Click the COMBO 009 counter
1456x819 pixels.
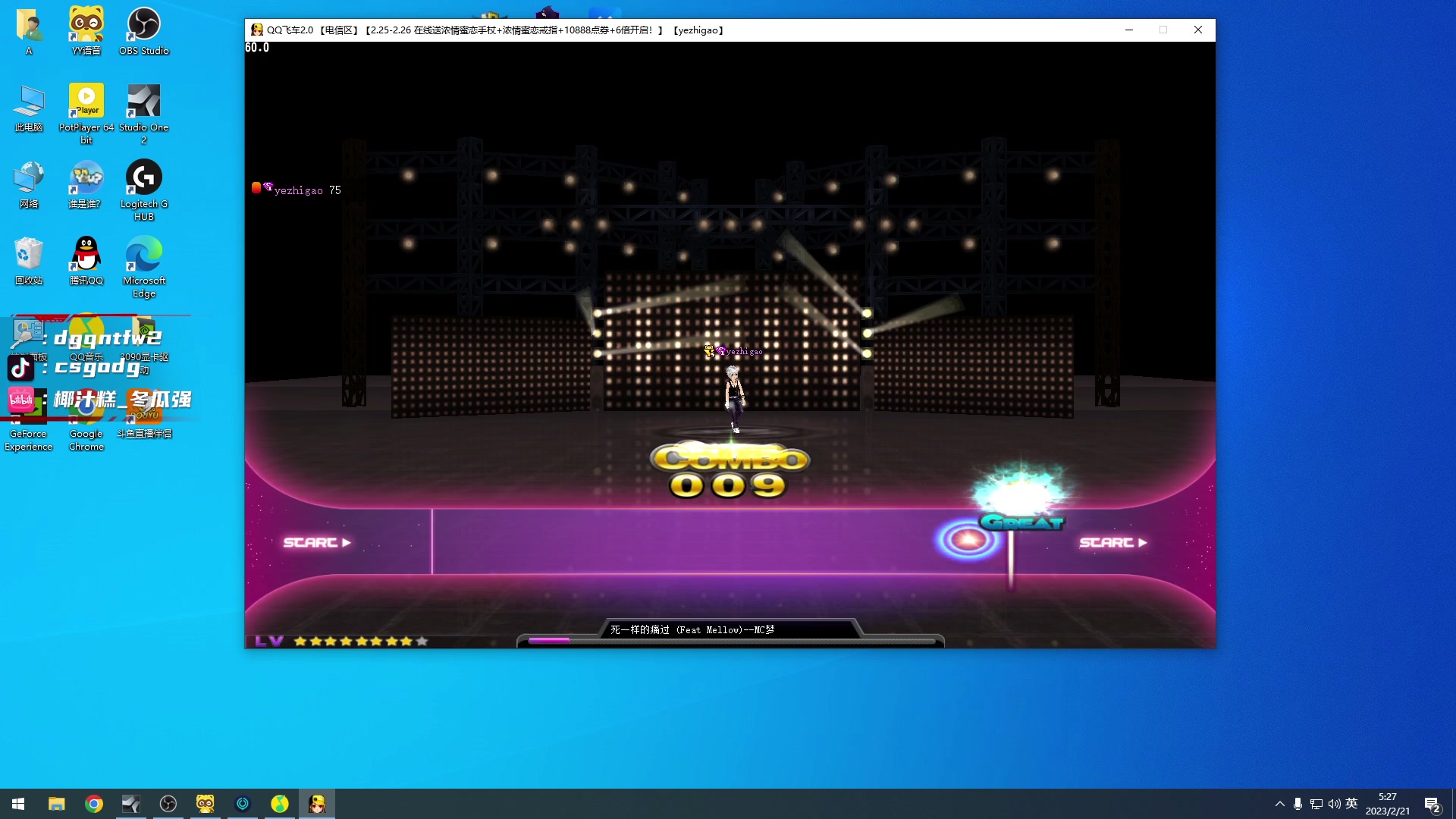pos(730,470)
